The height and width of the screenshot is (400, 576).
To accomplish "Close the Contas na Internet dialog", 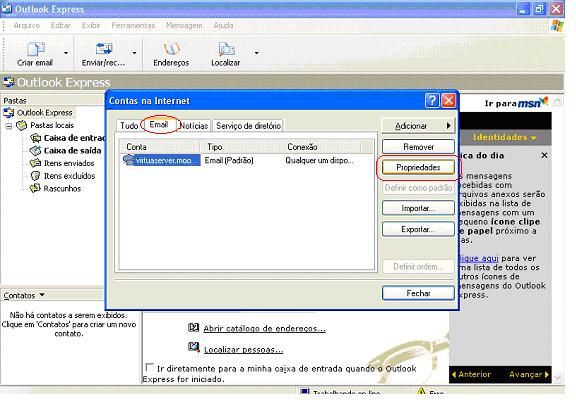I will 449,100.
